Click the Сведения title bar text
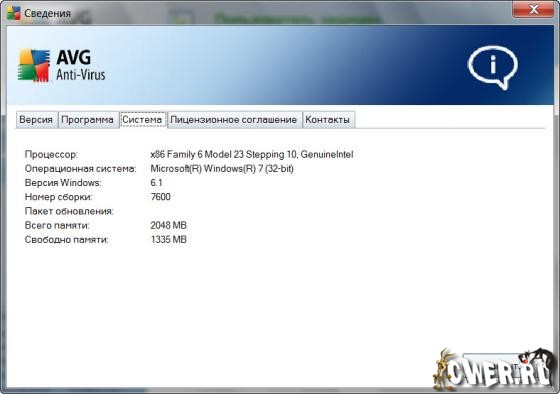The height and width of the screenshot is (394, 560). pos(48,13)
